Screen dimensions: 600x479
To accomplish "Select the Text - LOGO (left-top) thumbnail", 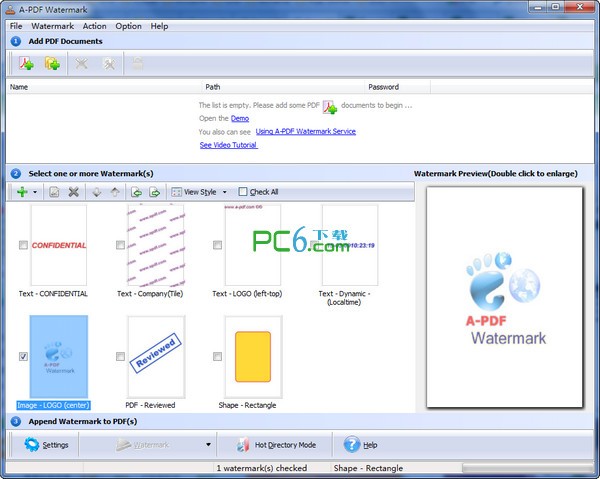I will (x=253, y=245).
